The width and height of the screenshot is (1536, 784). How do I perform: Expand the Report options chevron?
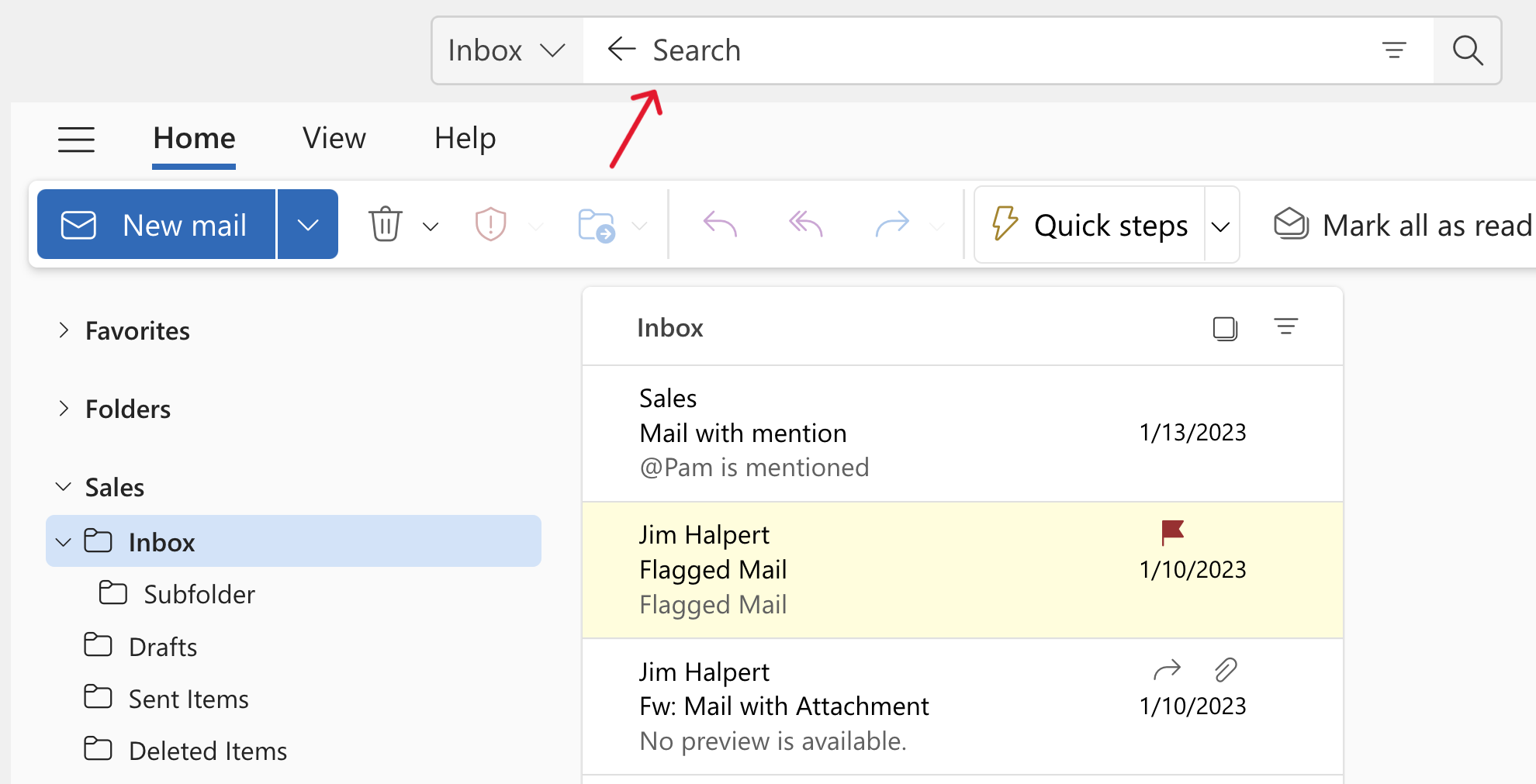(x=536, y=226)
